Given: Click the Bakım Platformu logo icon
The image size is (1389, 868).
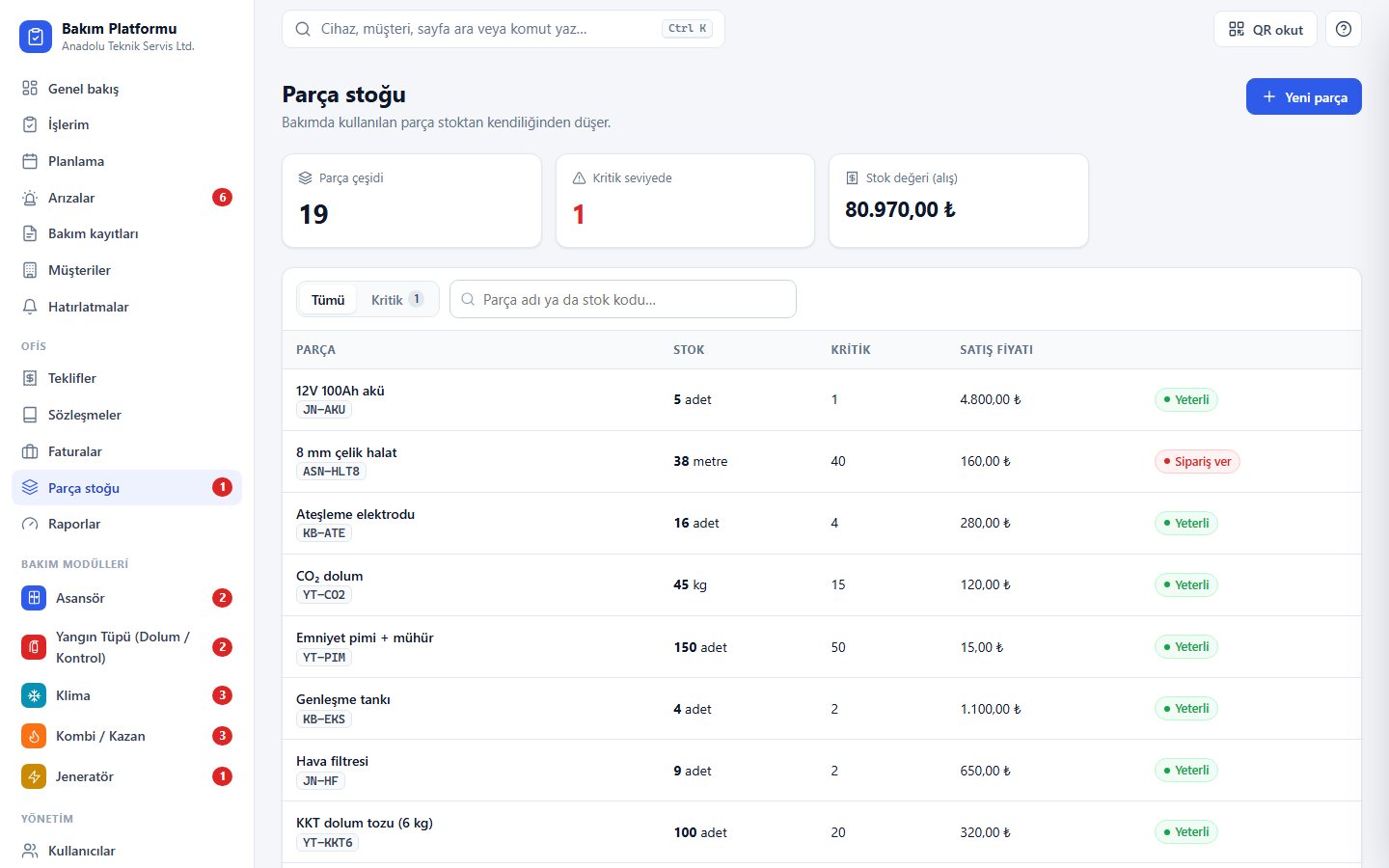Looking at the screenshot, I should 36,37.
